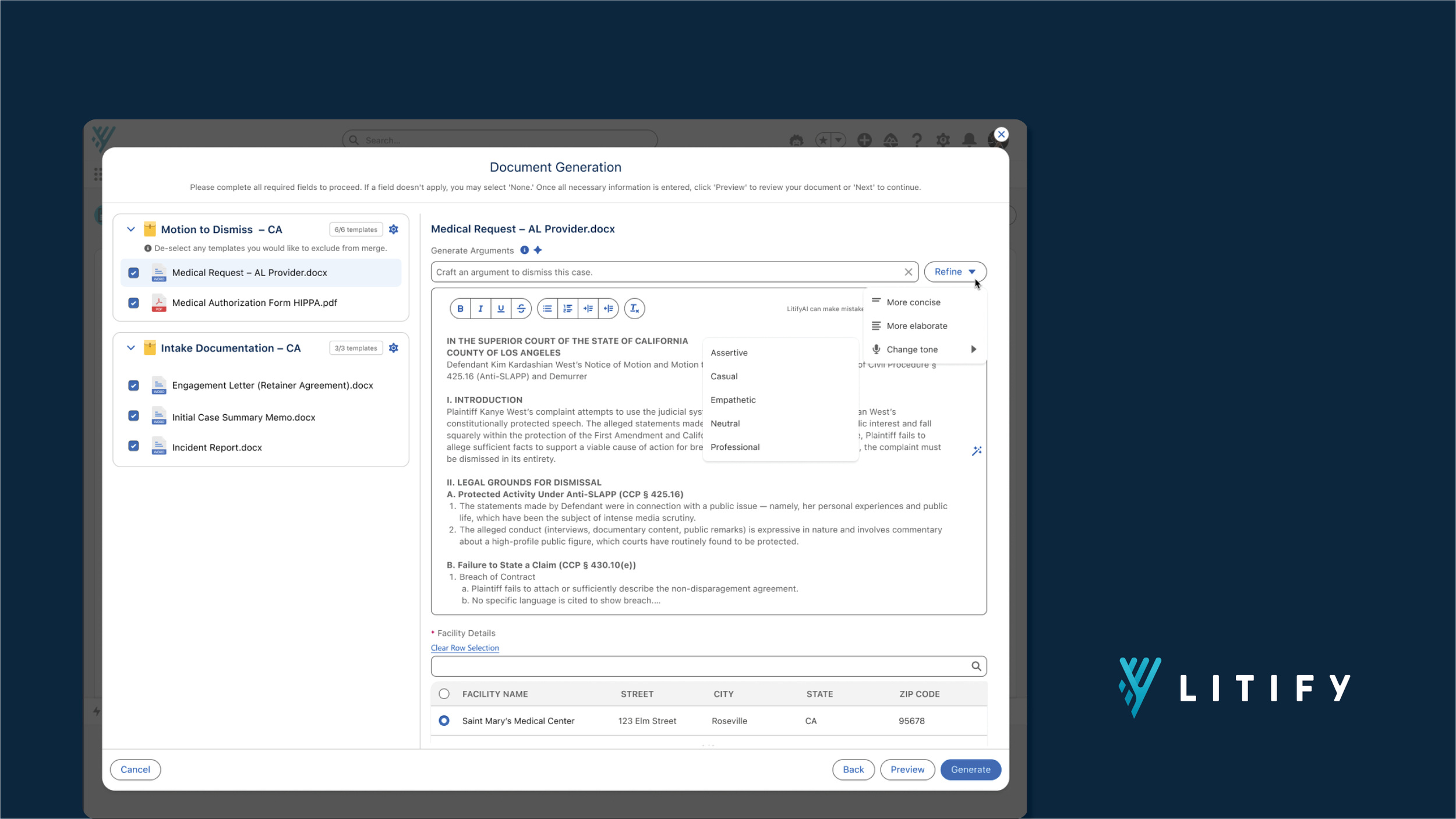Open the help question mark in header
This screenshot has height=819, width=1456.
tap(917, 140)
